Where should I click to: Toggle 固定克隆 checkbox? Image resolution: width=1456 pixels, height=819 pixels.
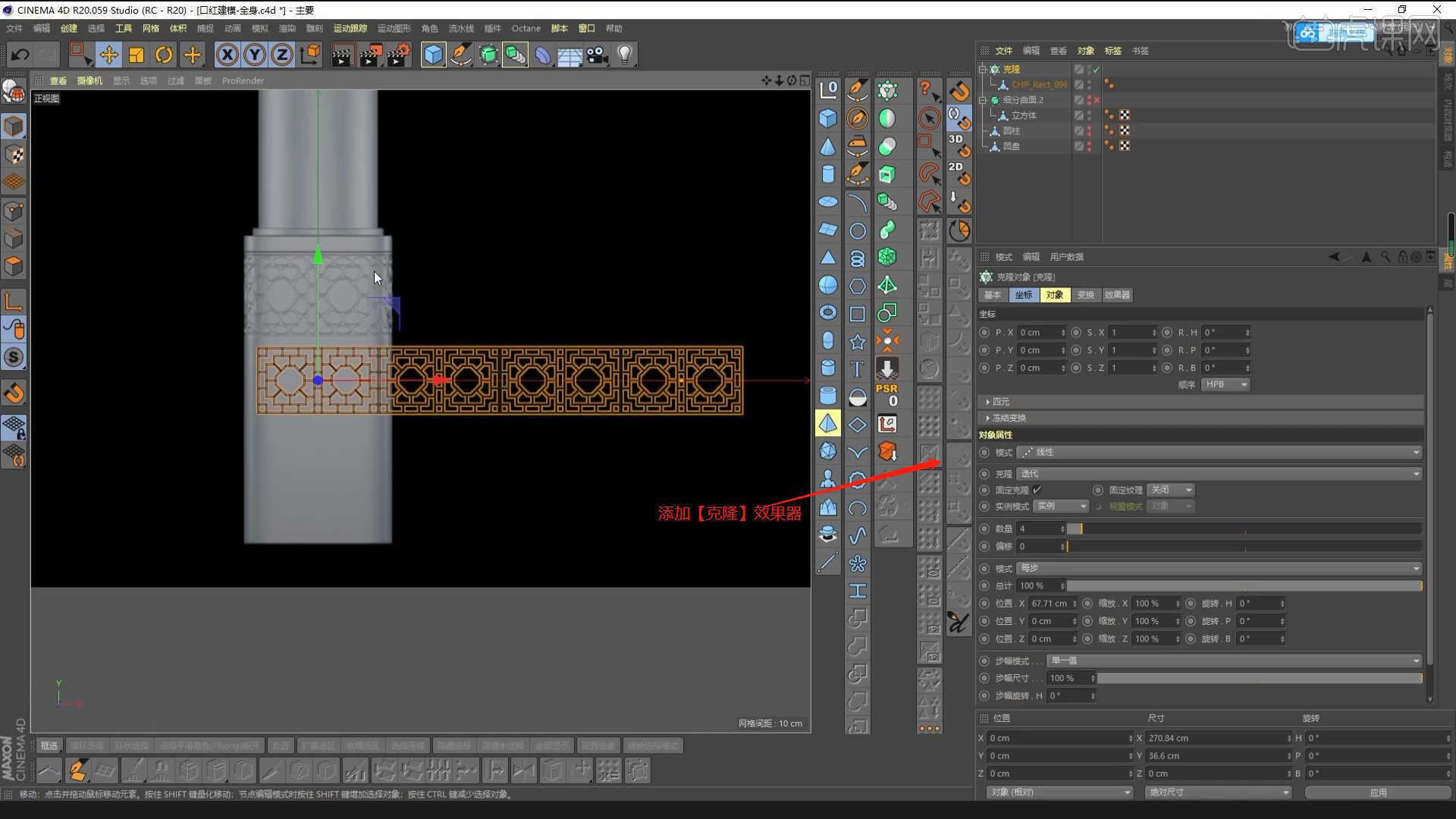point(1037,490)
